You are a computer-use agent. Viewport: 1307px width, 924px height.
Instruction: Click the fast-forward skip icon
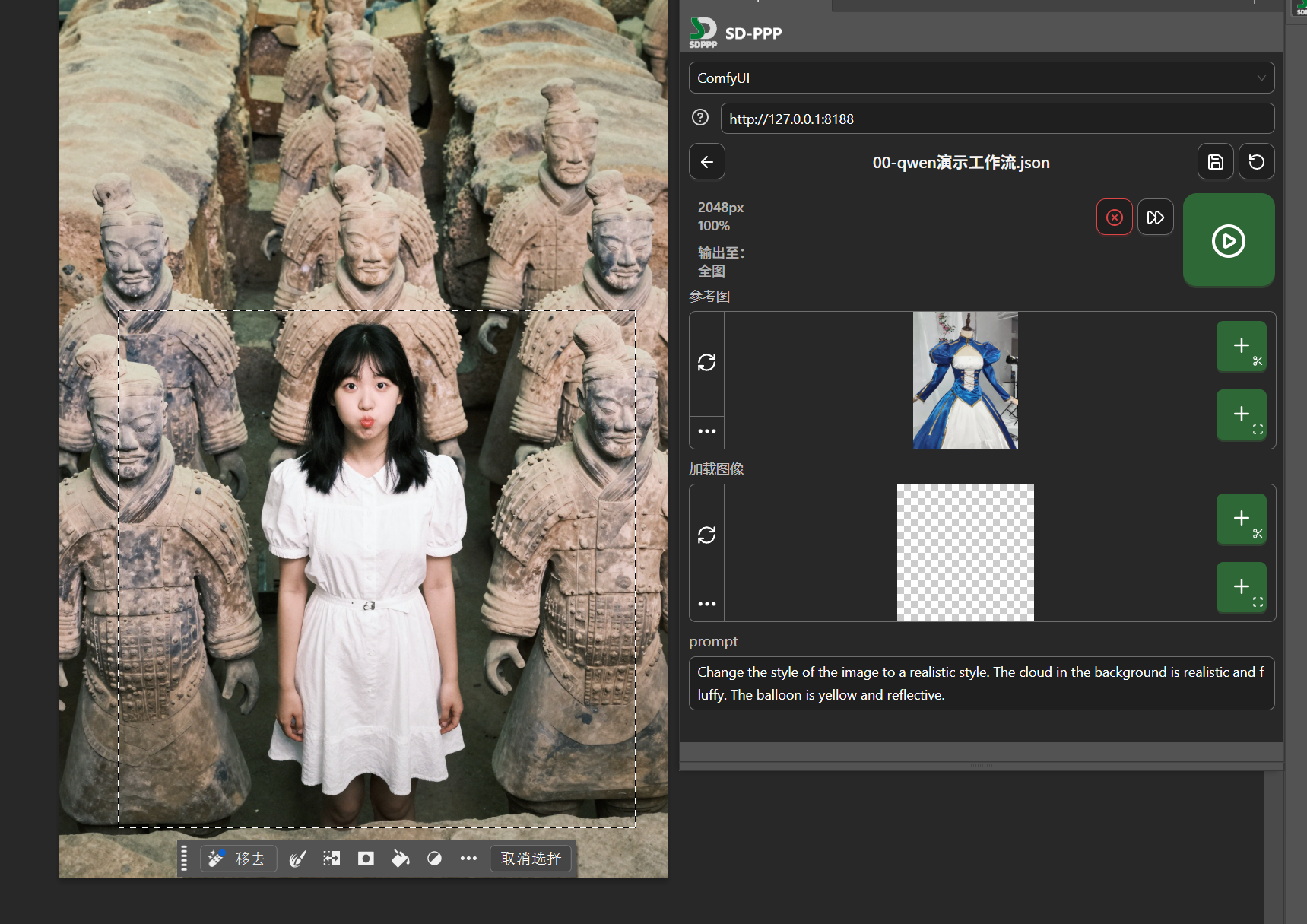pyautogui.click(x=1155, y=218)
